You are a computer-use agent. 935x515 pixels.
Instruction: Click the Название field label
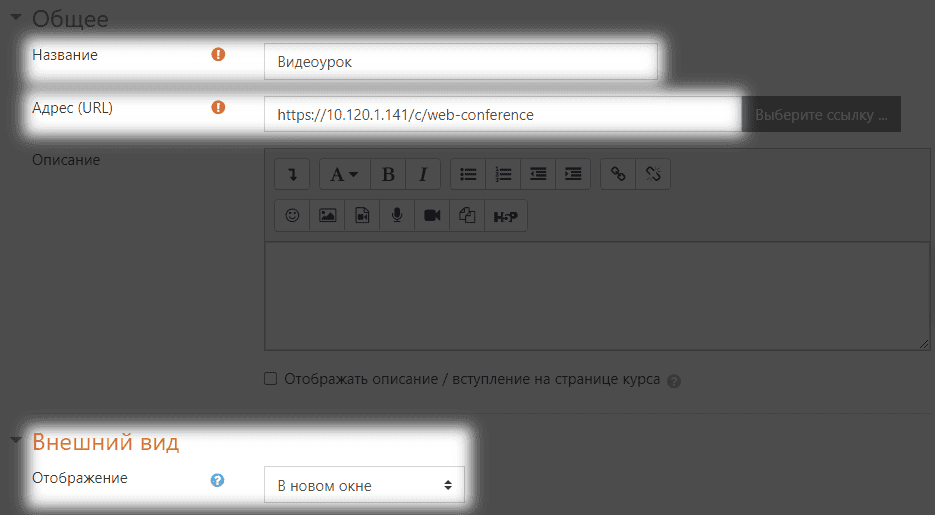[x=65, y=55]
